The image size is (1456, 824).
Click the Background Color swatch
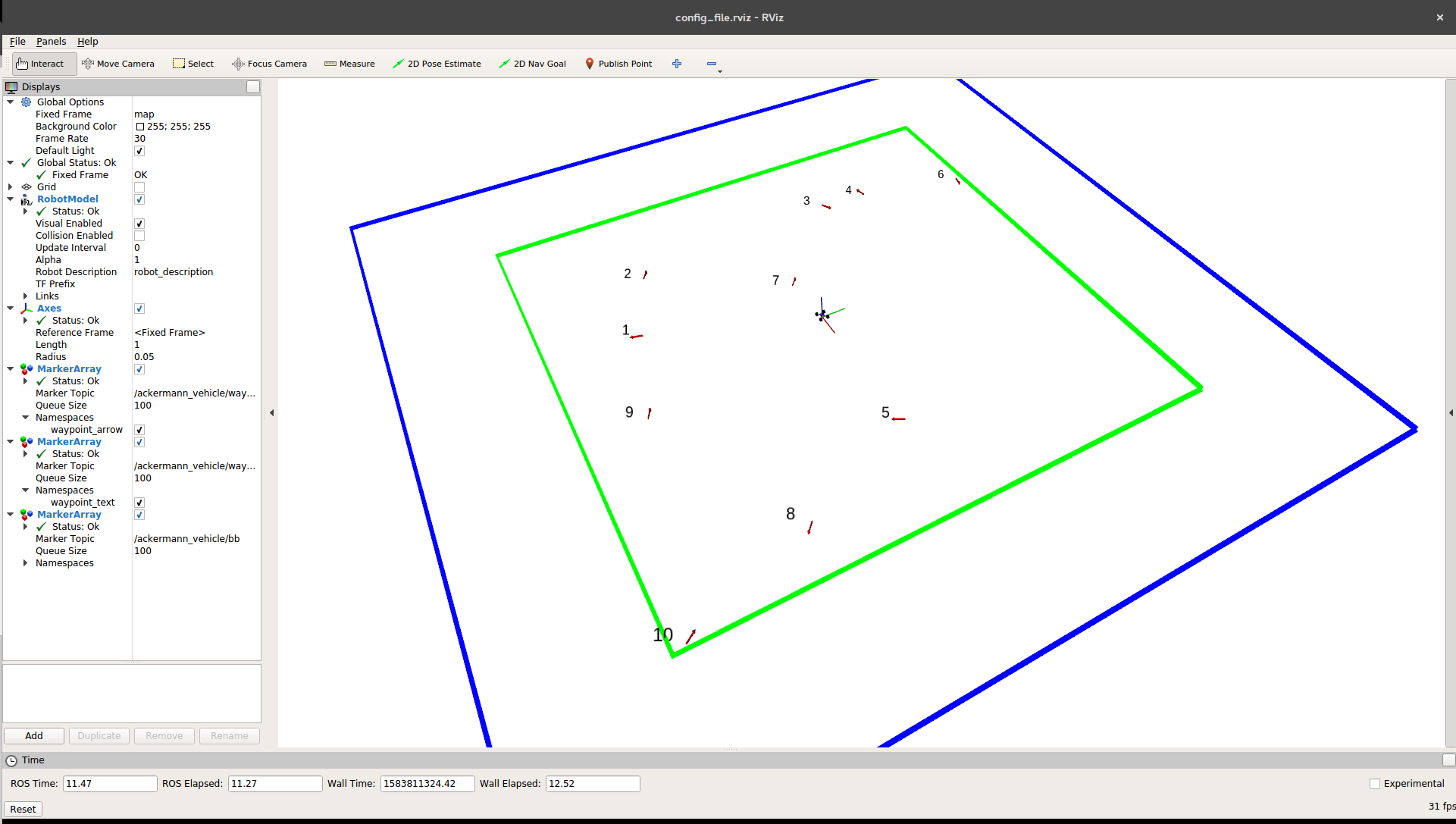click(140, 127)
